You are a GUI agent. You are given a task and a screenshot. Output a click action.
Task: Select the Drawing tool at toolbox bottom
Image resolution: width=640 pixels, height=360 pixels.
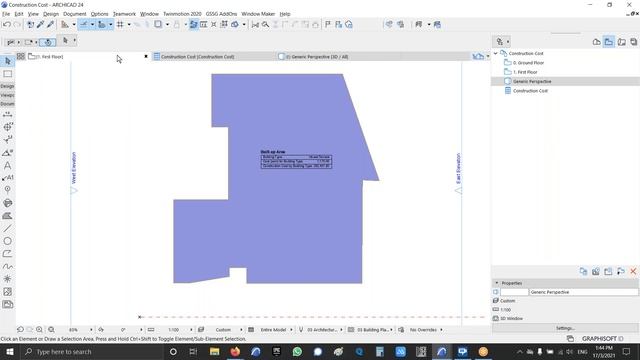tap(7, 304)
